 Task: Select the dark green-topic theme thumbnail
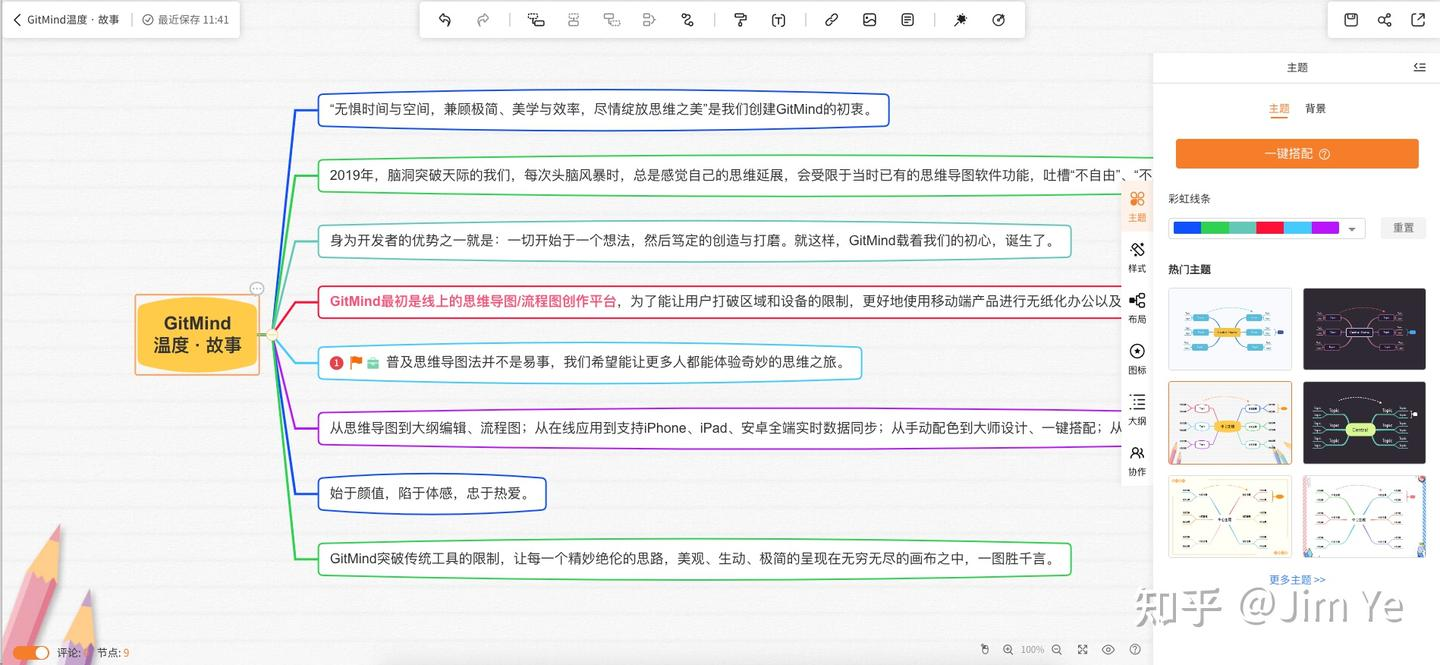[x=1364, y=423]
